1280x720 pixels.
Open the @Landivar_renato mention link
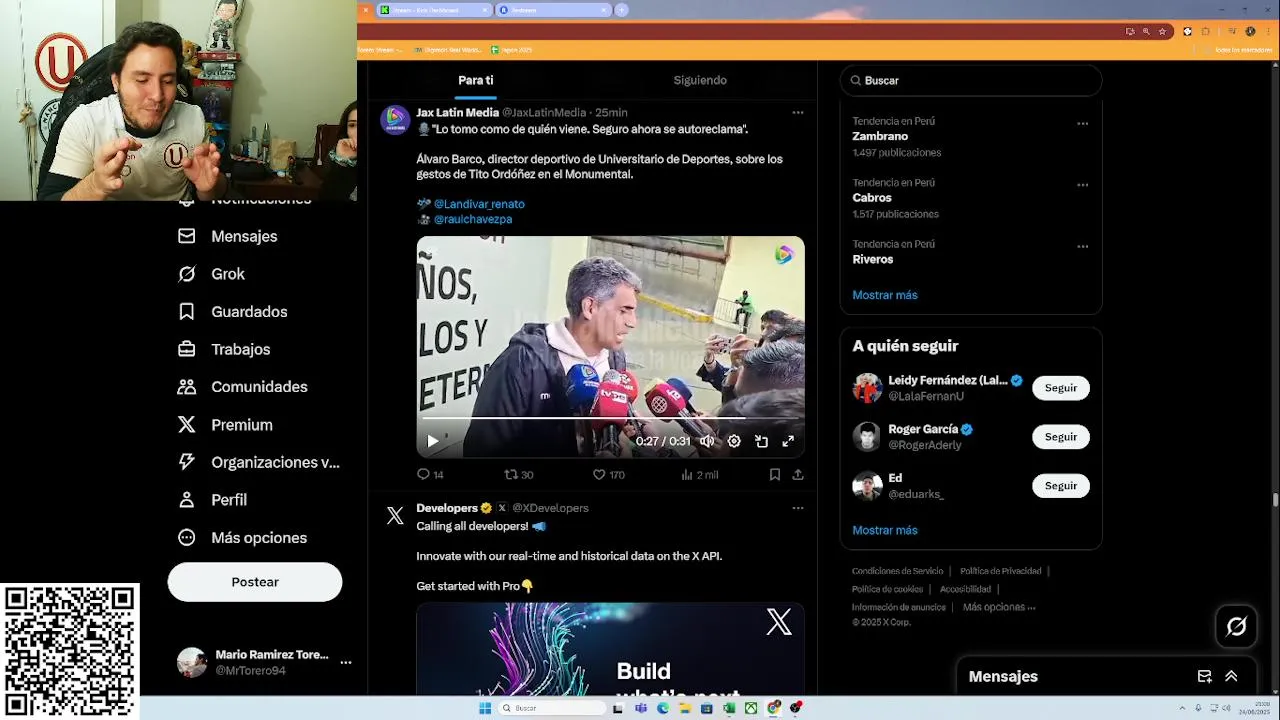pos(479,204)
